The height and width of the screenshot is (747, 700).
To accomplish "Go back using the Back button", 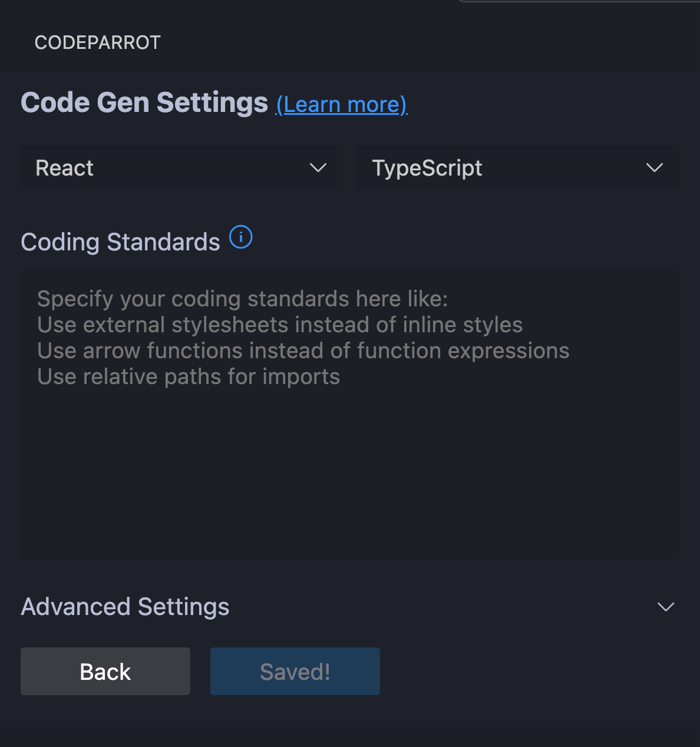I will point(105,671).
